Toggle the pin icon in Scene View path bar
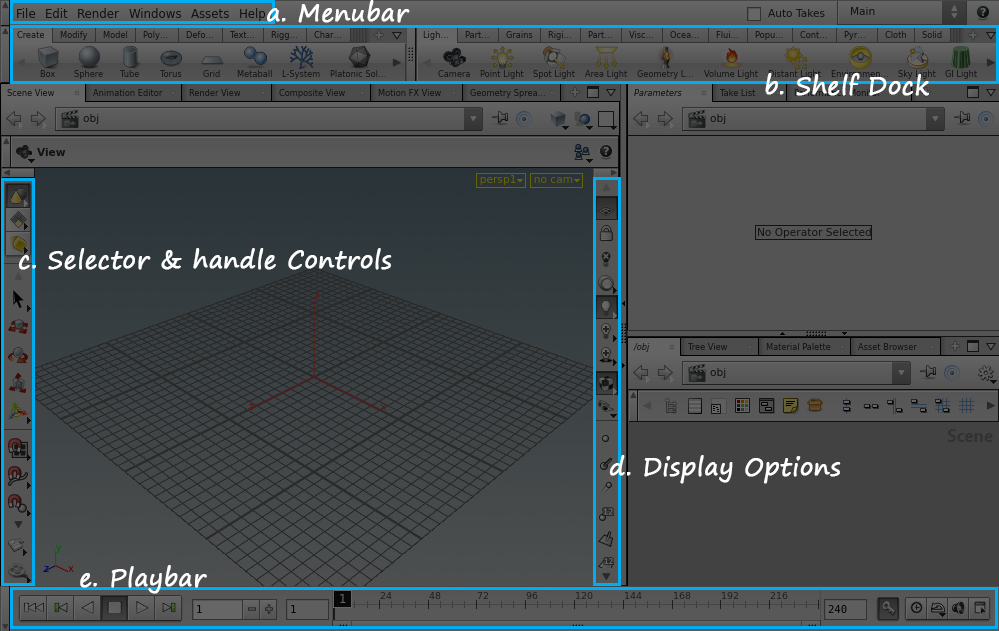The height and width of the screenshot is (631, 999). coord(501,118)
